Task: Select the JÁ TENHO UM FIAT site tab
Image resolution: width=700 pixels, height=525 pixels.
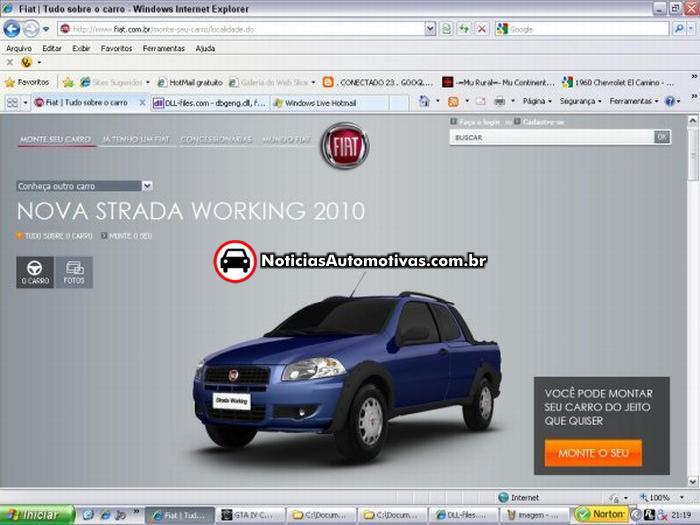Action: click(136, 139)
